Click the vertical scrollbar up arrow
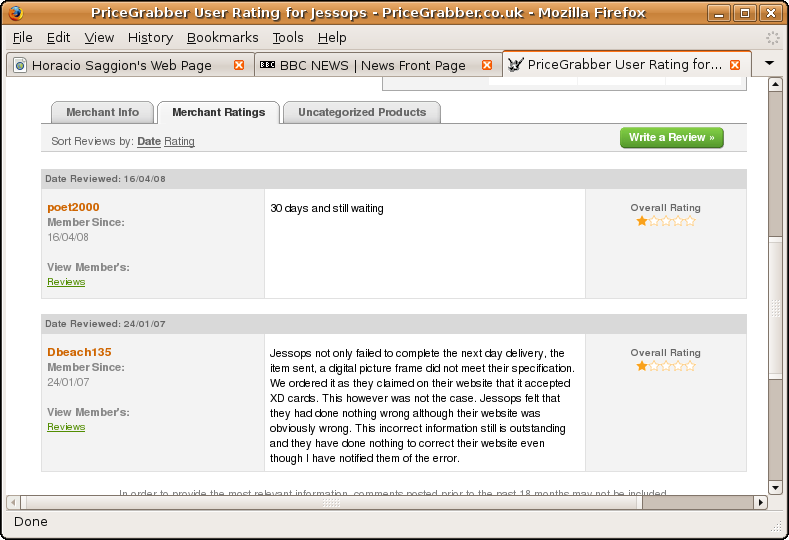This screenshot has height=540, width=789. click(x=775, y=84)
